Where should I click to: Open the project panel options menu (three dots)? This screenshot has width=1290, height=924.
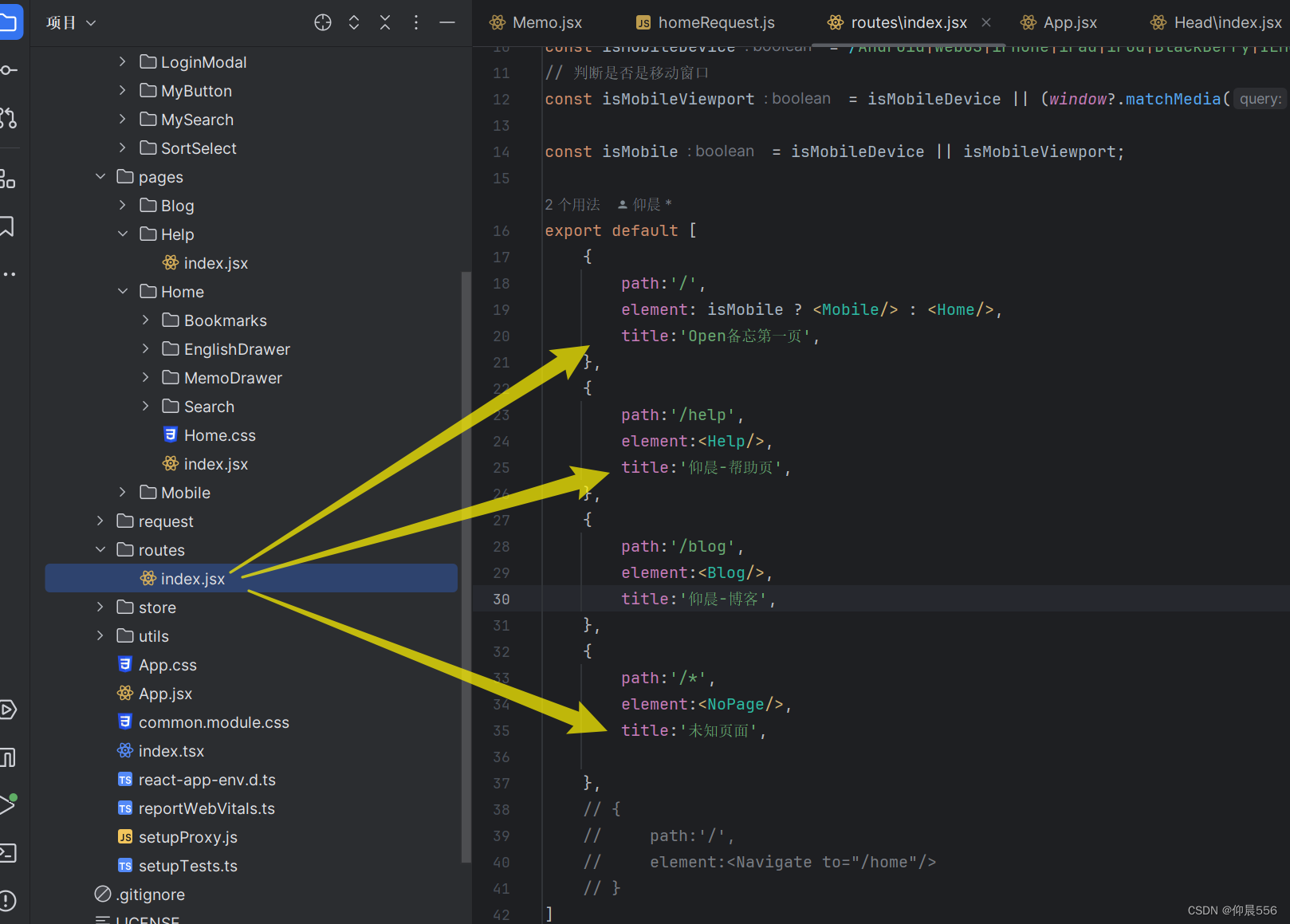(416, 22)
